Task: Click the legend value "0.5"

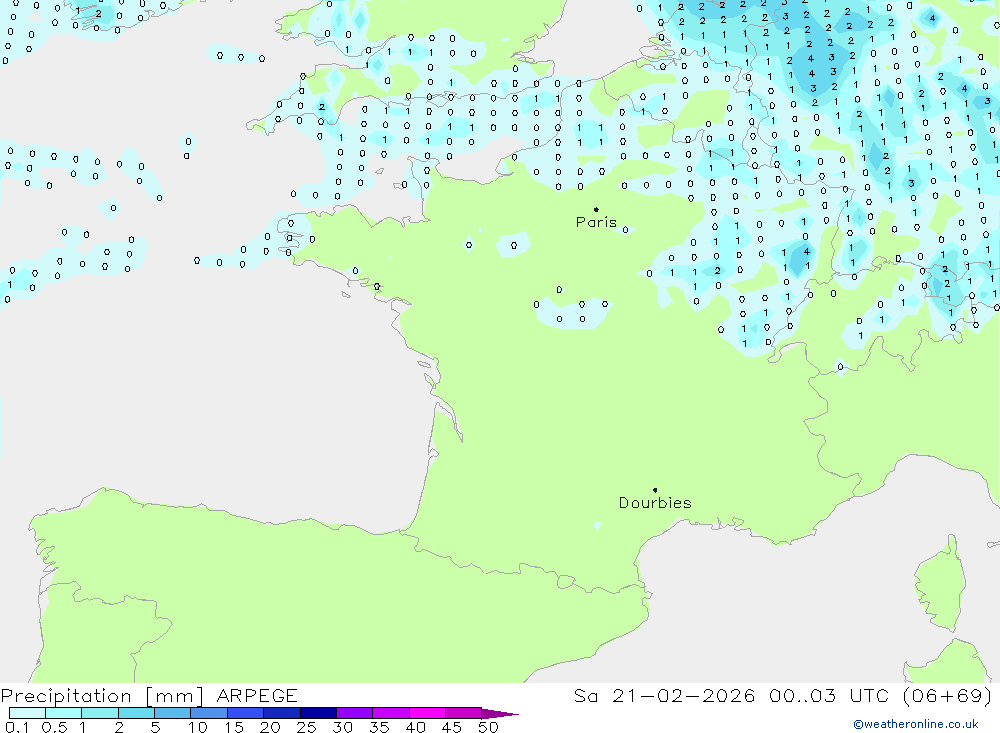Action: (x=54, y=727)
